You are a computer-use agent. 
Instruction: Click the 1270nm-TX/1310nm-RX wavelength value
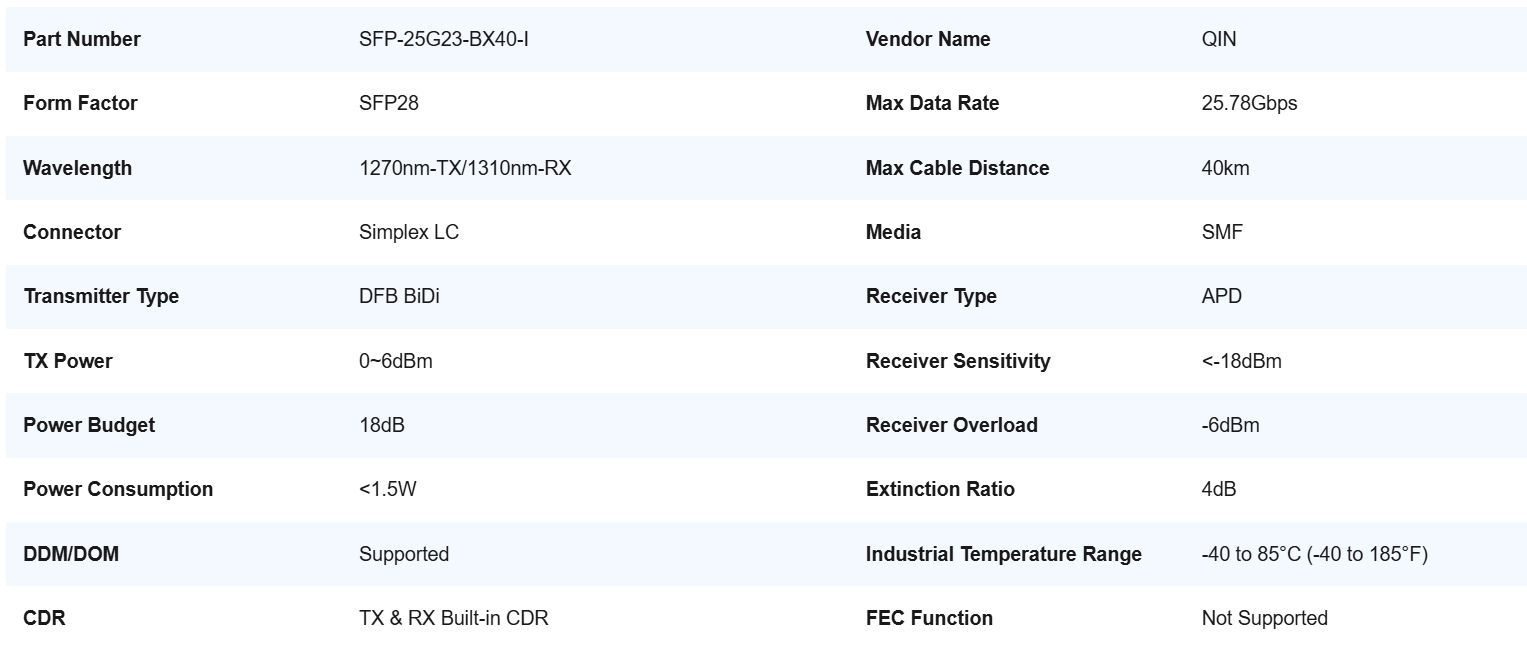465,168
